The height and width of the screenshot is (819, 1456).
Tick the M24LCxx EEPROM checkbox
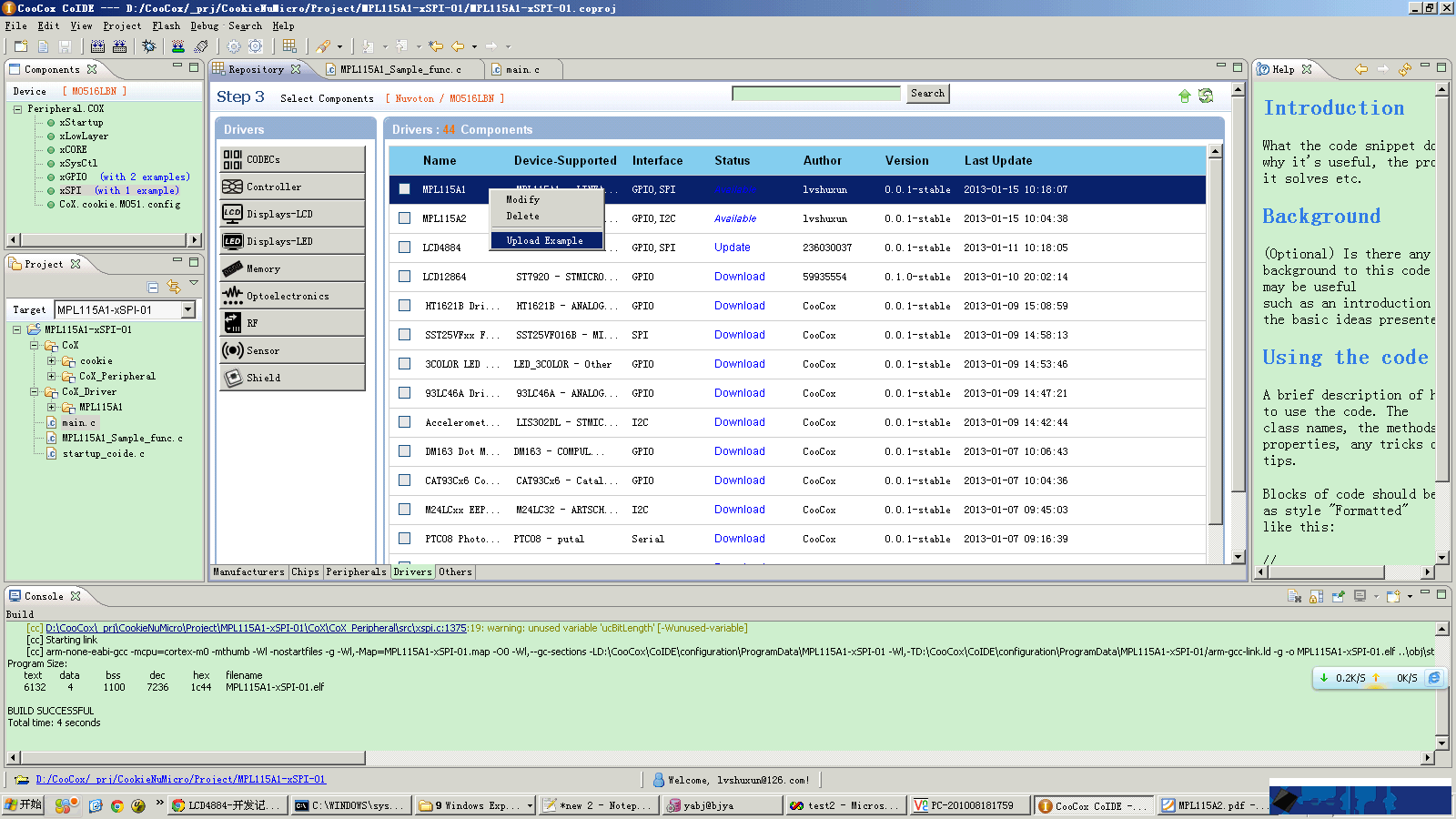pyautogui.click(x=404, y=510)
